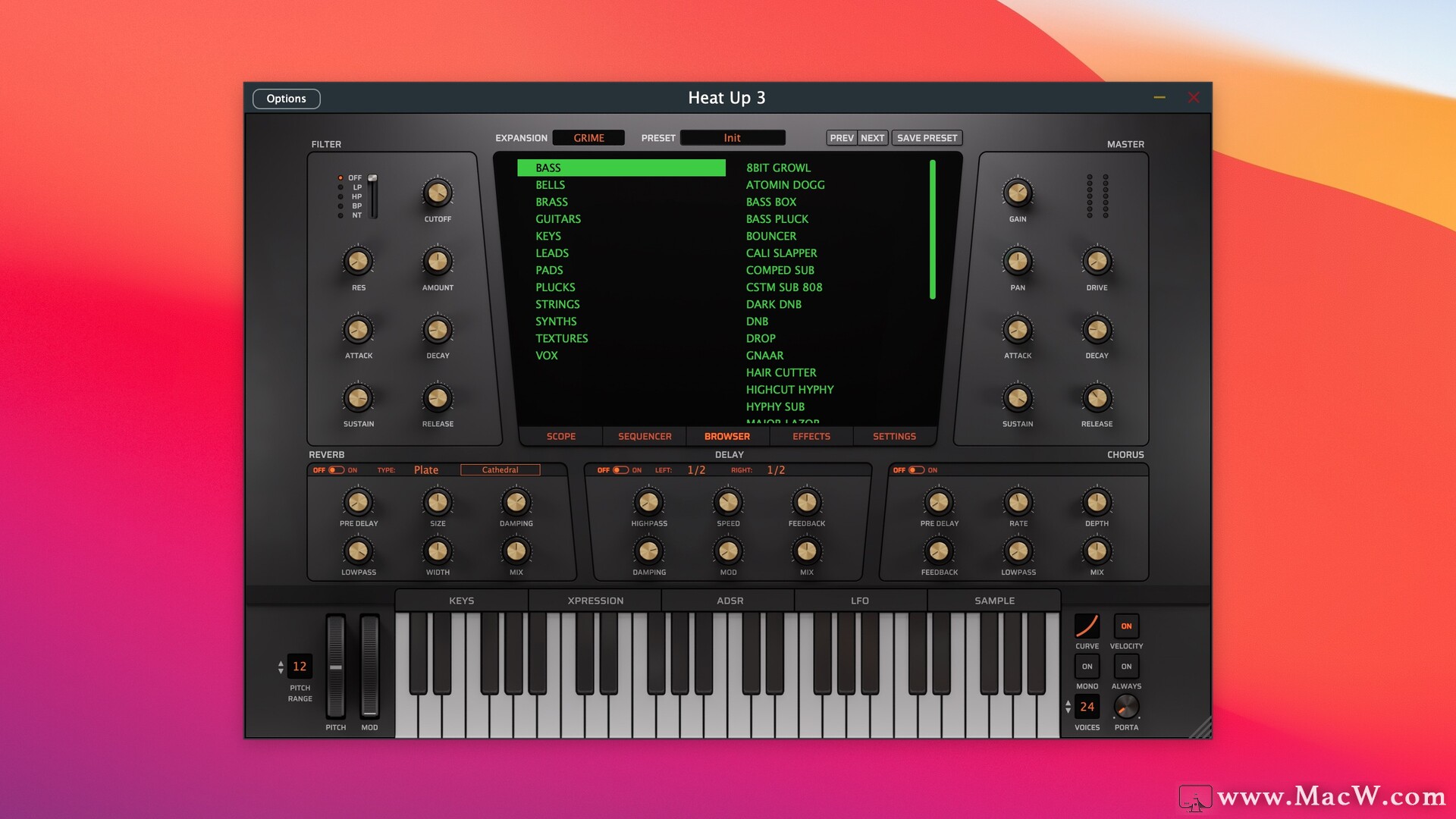Click the delay HIGHPASS knob
Screen dimensions: 1456x819
[x=649, y=502]
